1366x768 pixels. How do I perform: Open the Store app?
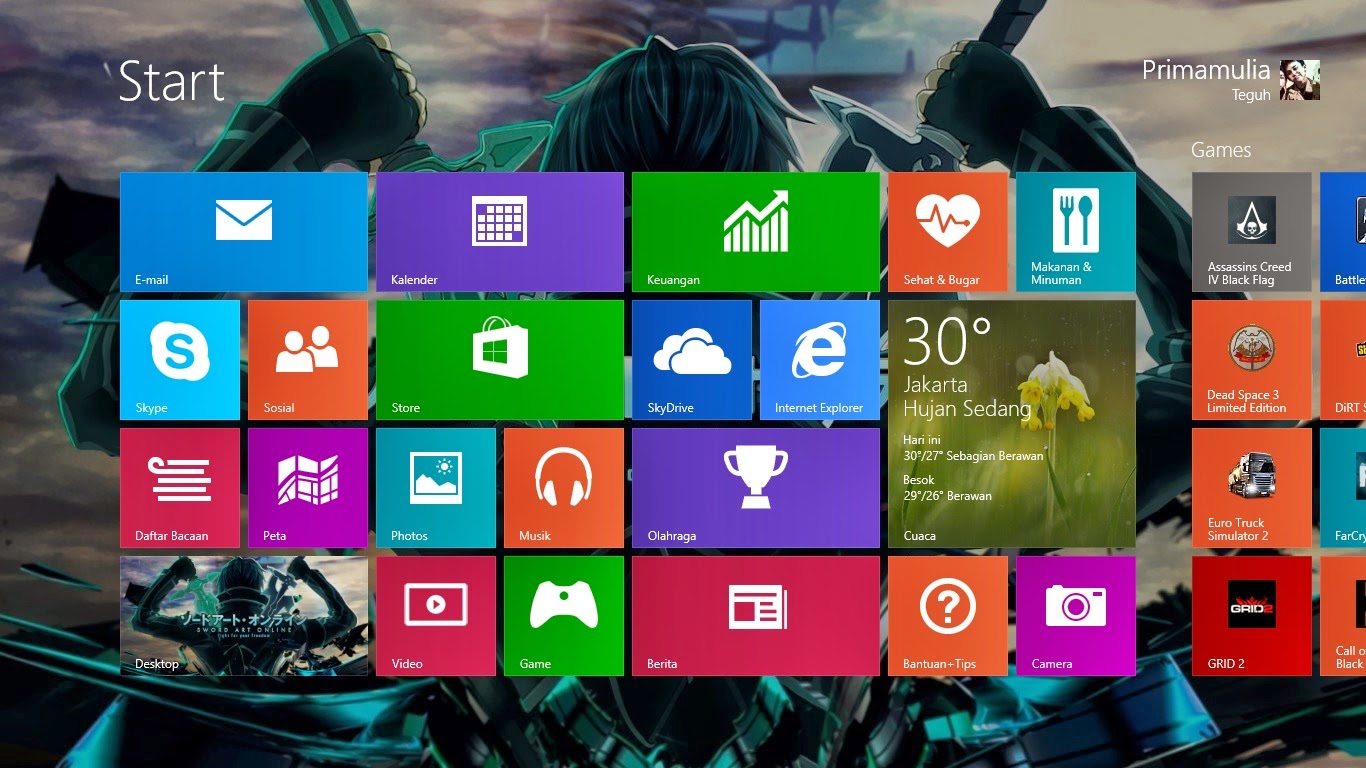(500, 360)
